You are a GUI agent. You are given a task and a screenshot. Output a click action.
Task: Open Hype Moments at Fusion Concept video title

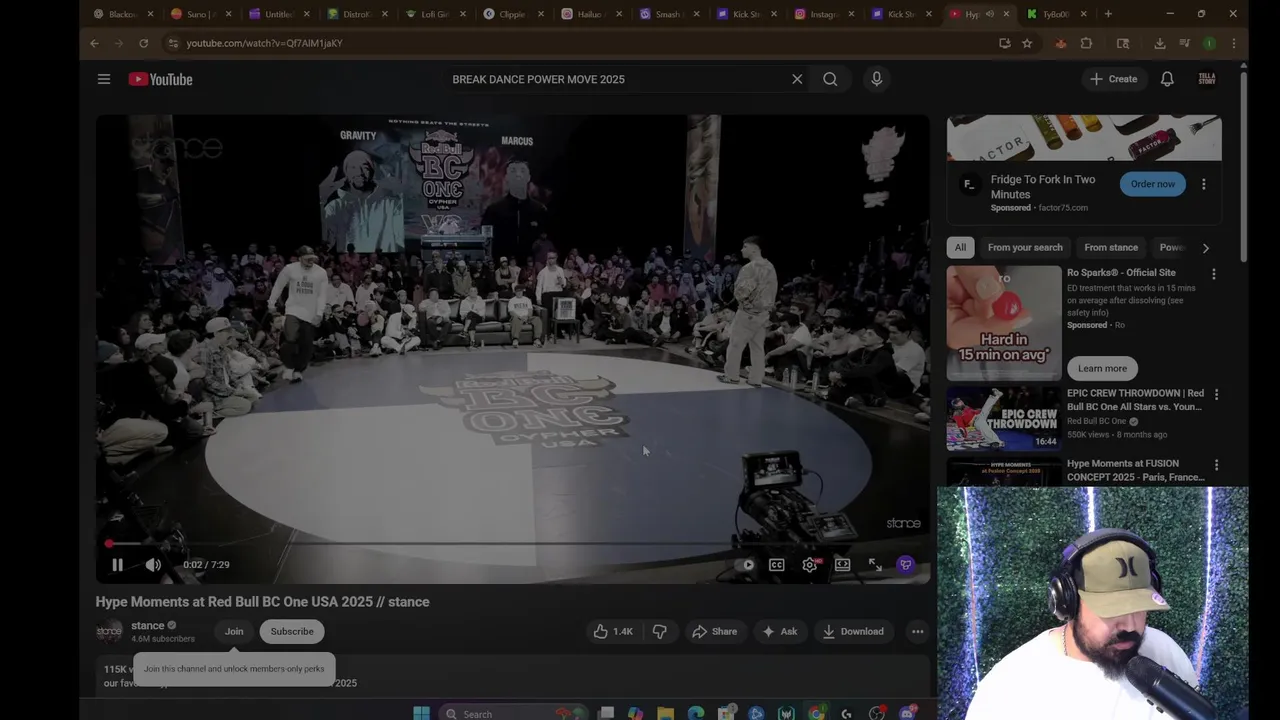1136,470
